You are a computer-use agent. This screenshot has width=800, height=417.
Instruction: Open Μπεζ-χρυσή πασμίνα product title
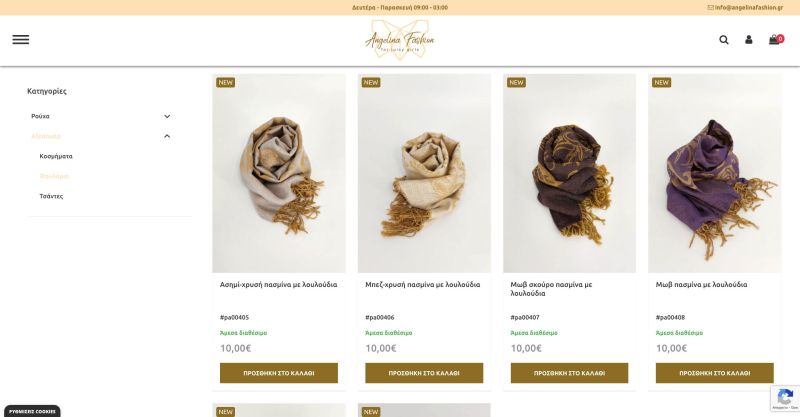422,285
